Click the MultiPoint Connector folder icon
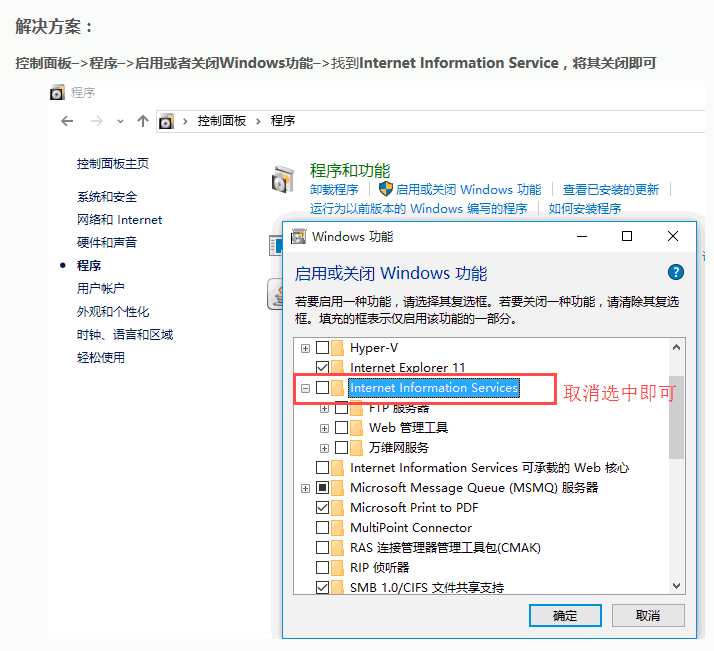This screenshot has width=714, height=651. [x=337, y=528]
